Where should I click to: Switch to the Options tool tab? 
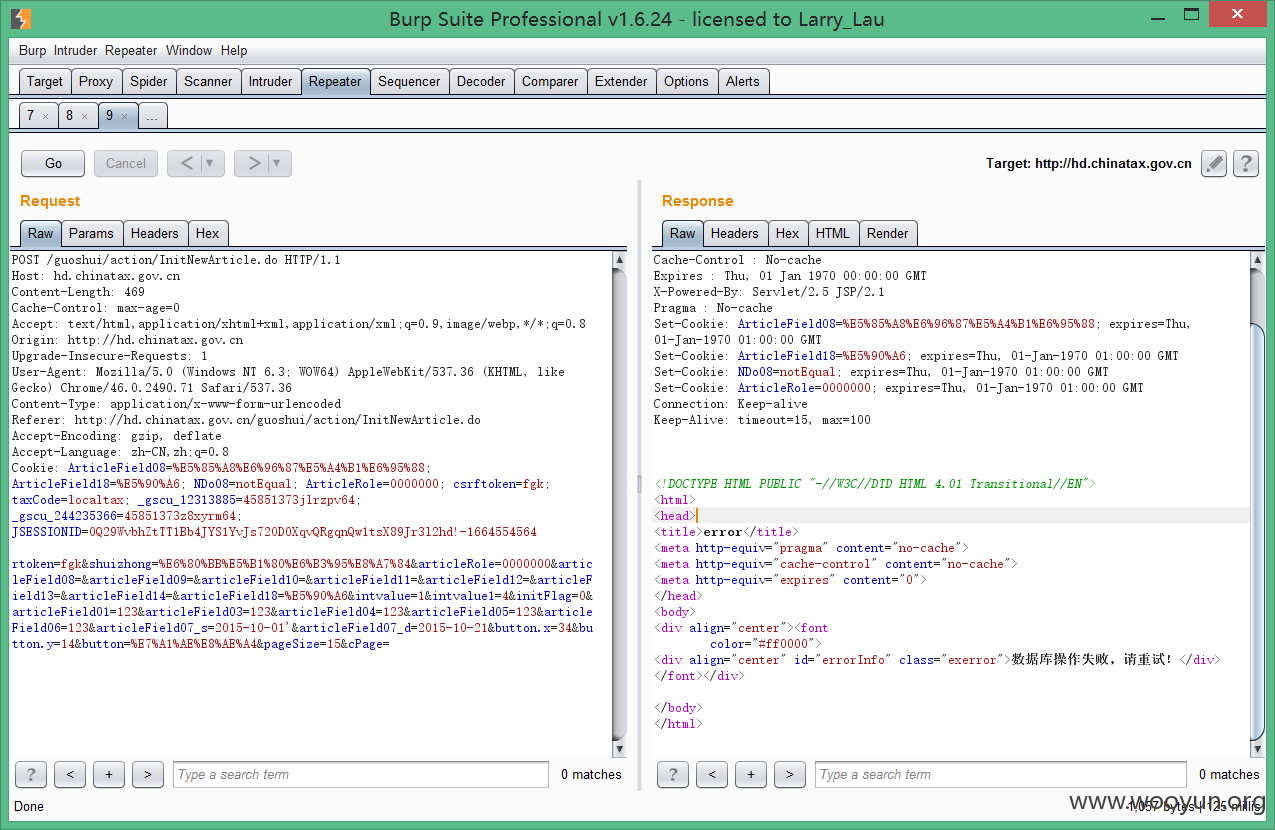[686, 81]
